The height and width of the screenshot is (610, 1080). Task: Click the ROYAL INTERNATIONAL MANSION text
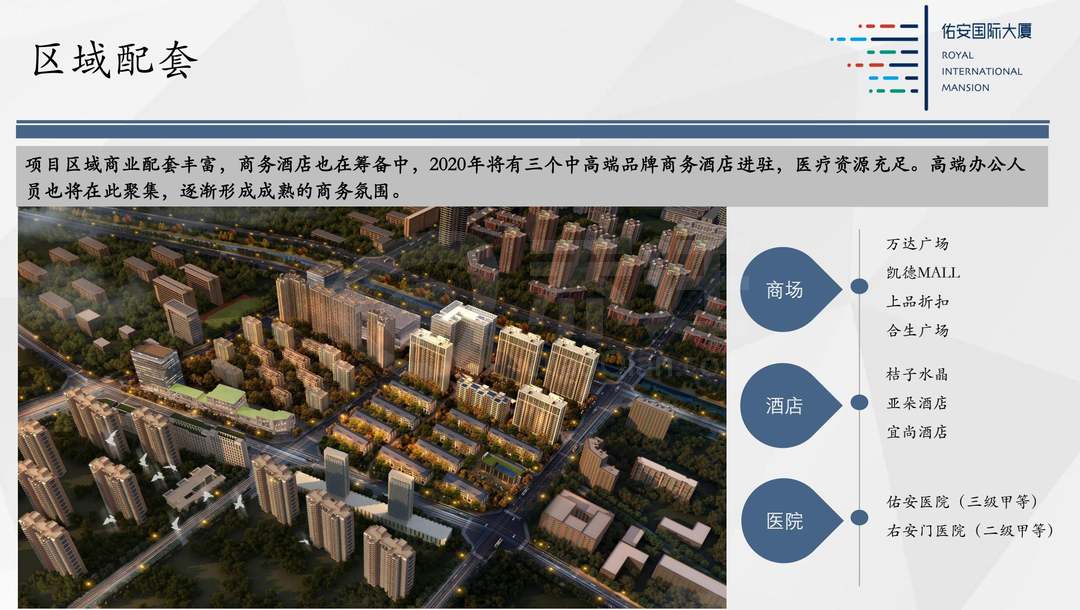[x=982, y=71]
